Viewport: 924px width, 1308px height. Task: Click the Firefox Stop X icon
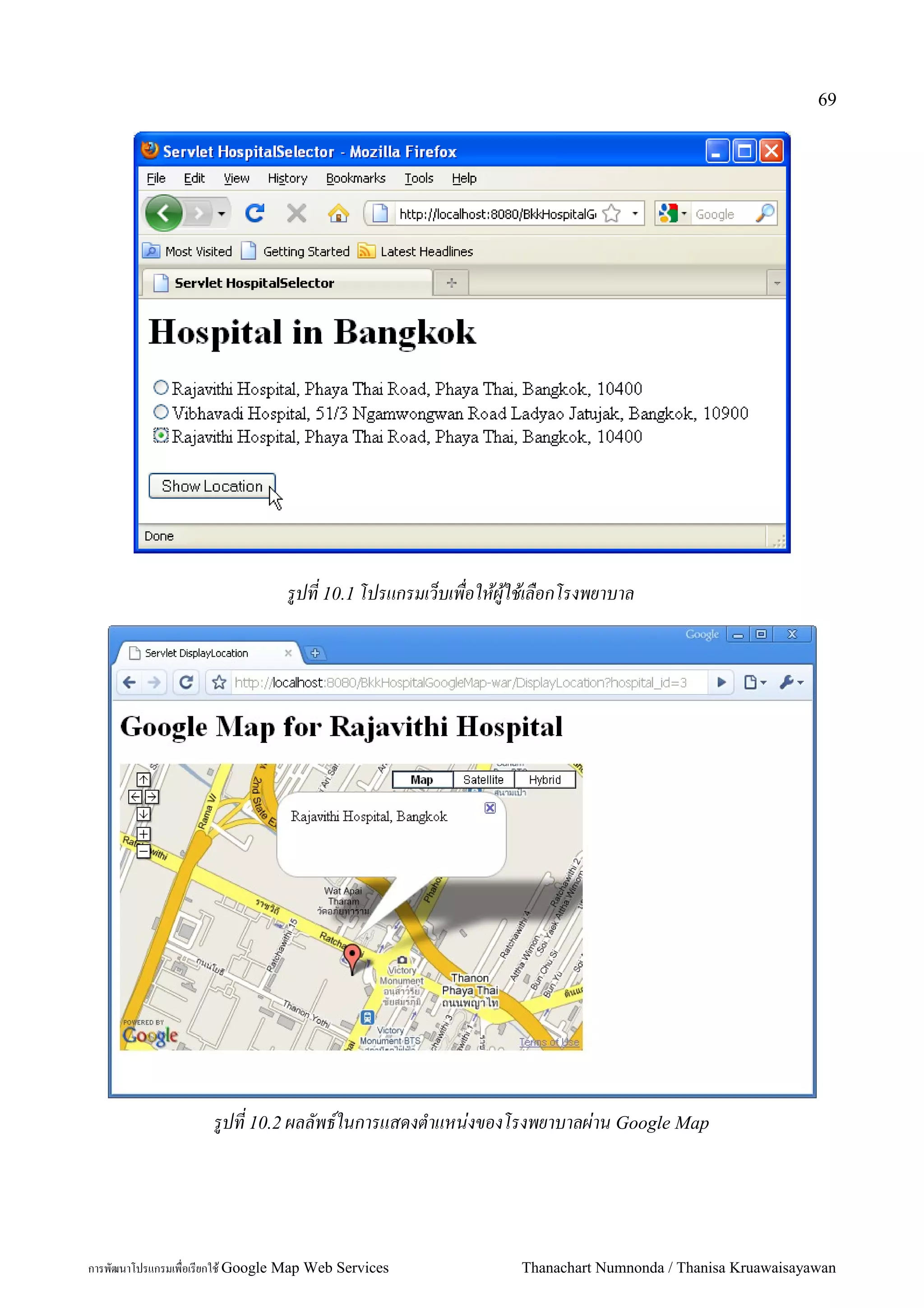point(296,213)
